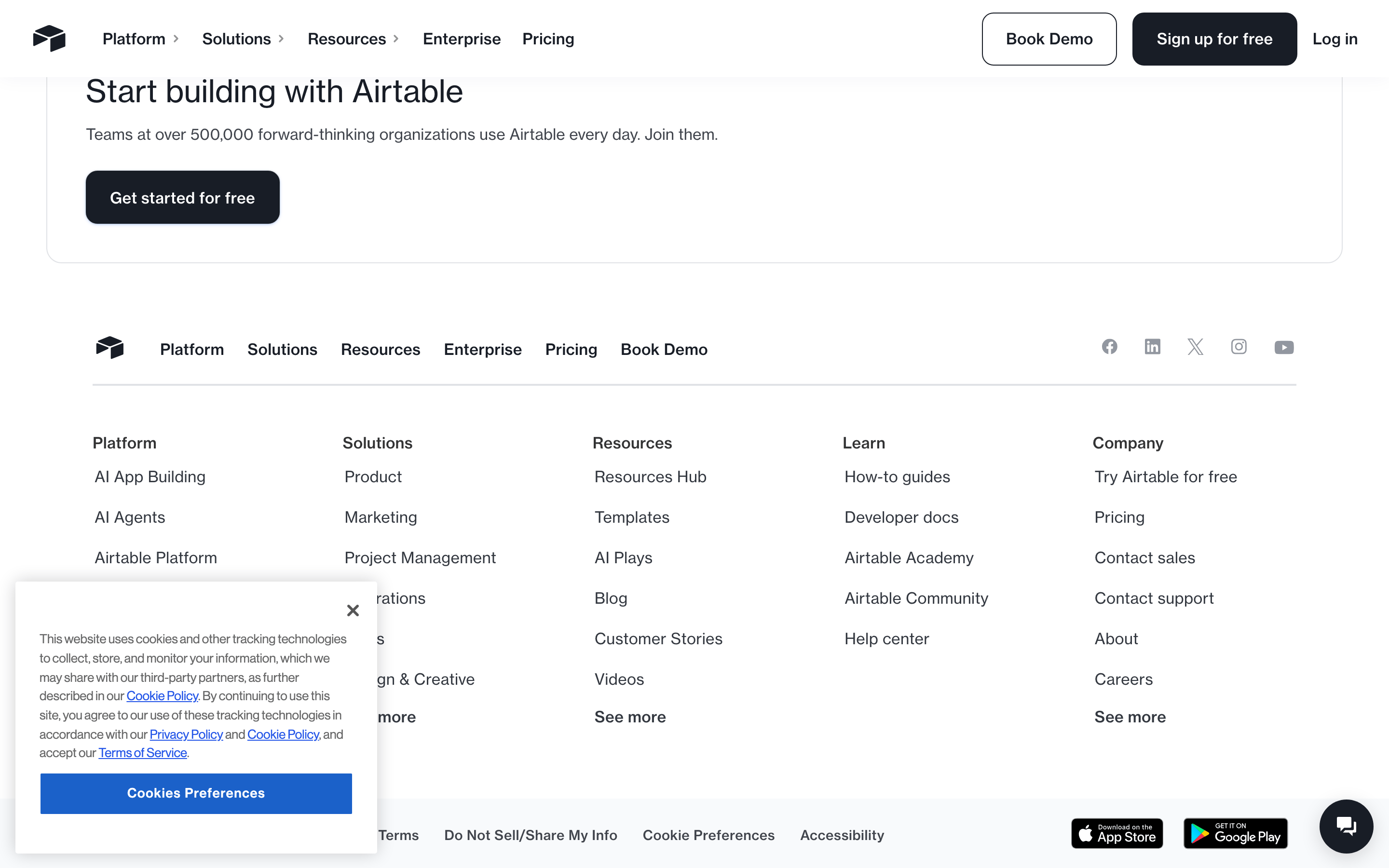Image resolution: width=1389 pixels, height=868 pixels.
Task: Expand the Solutions menu in top navigation
Action: [x=244, y=39]
